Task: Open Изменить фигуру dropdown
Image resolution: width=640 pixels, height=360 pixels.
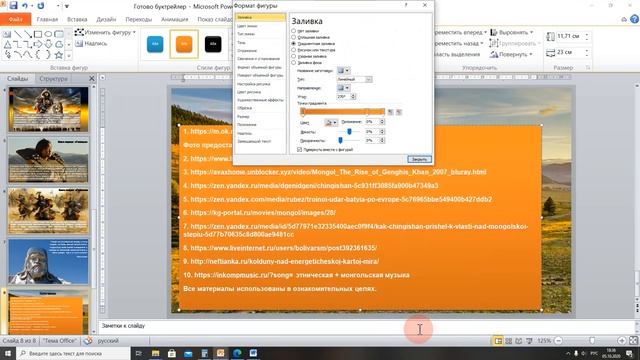Action: [105, 32]
